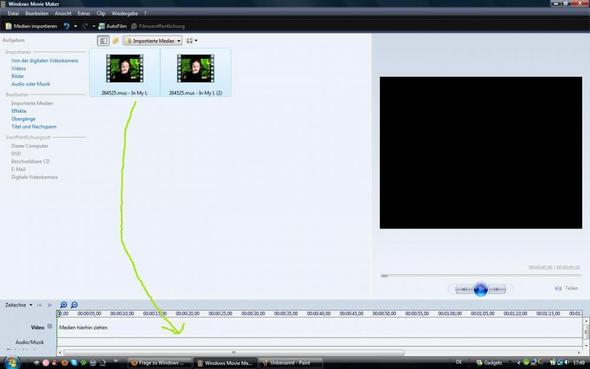Image resolution: width=590 pixels, height=369 pixels.
Task: Click the Teilen split button
Action: click(x=567, y=289)
